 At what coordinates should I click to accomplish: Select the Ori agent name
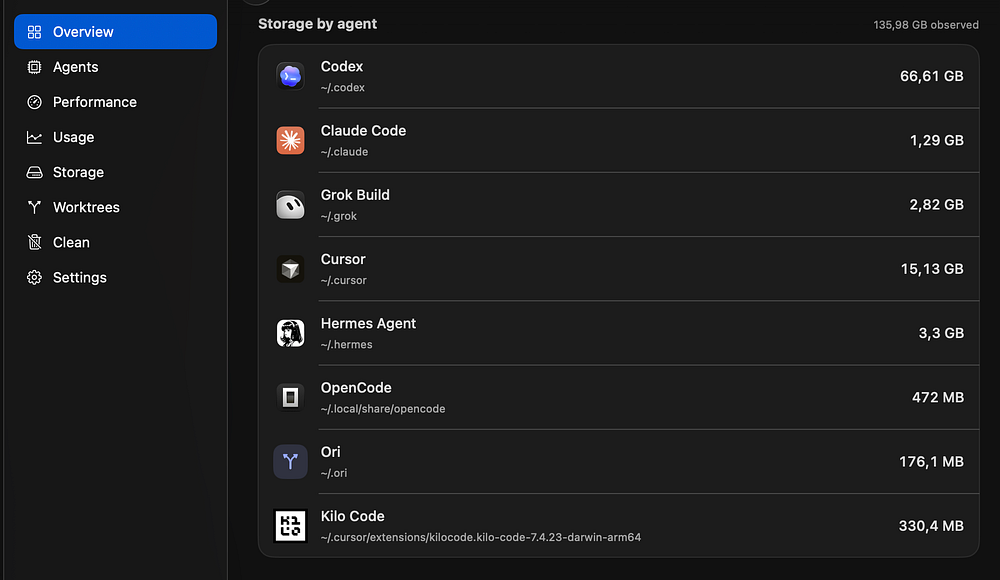tap(330, 452)
